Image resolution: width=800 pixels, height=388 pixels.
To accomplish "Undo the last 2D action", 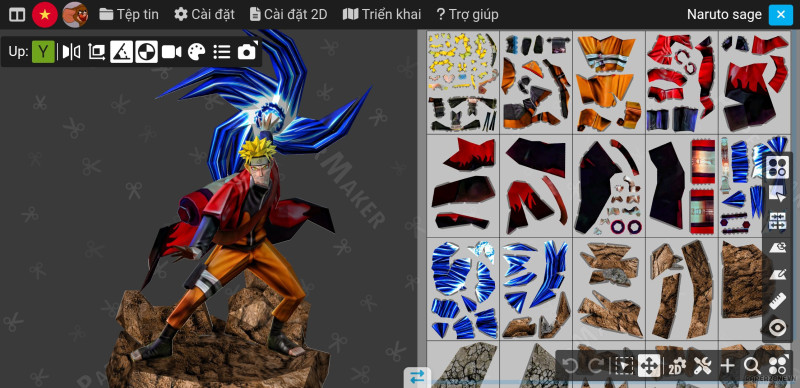I will [x=570, y=366].
